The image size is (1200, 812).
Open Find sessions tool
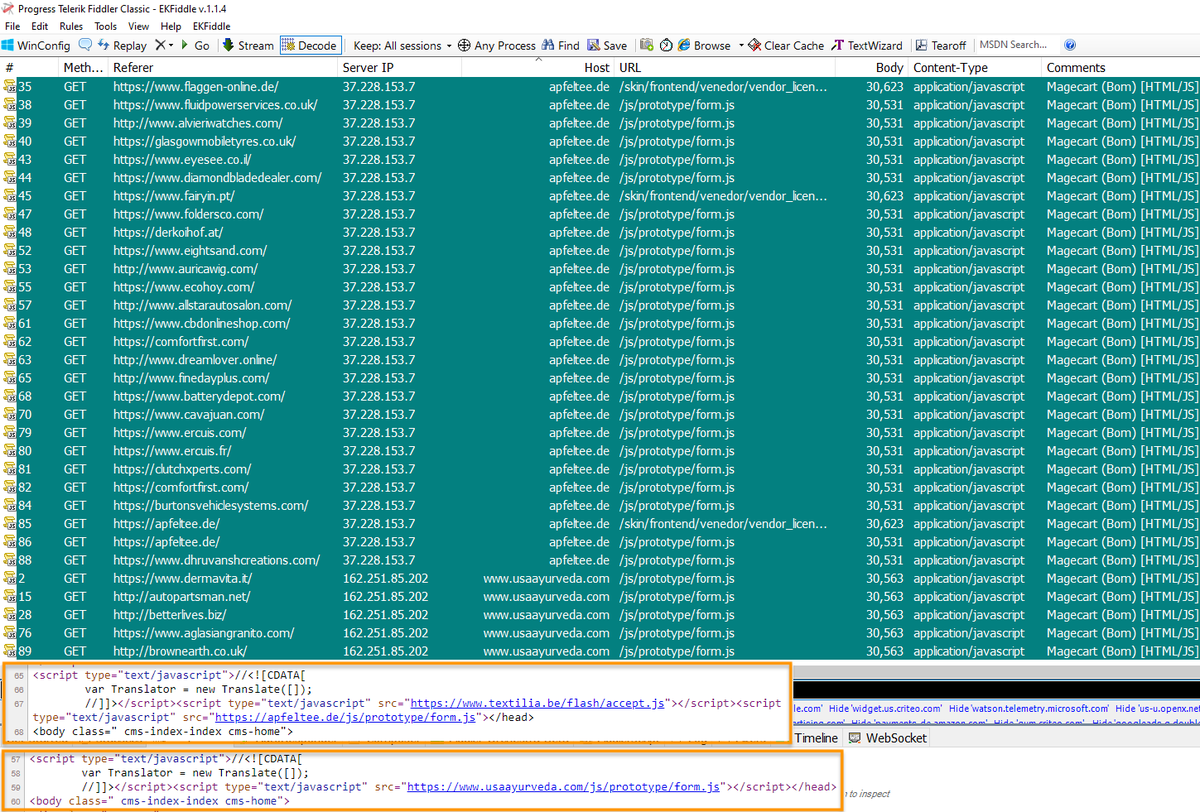point(561,45)
